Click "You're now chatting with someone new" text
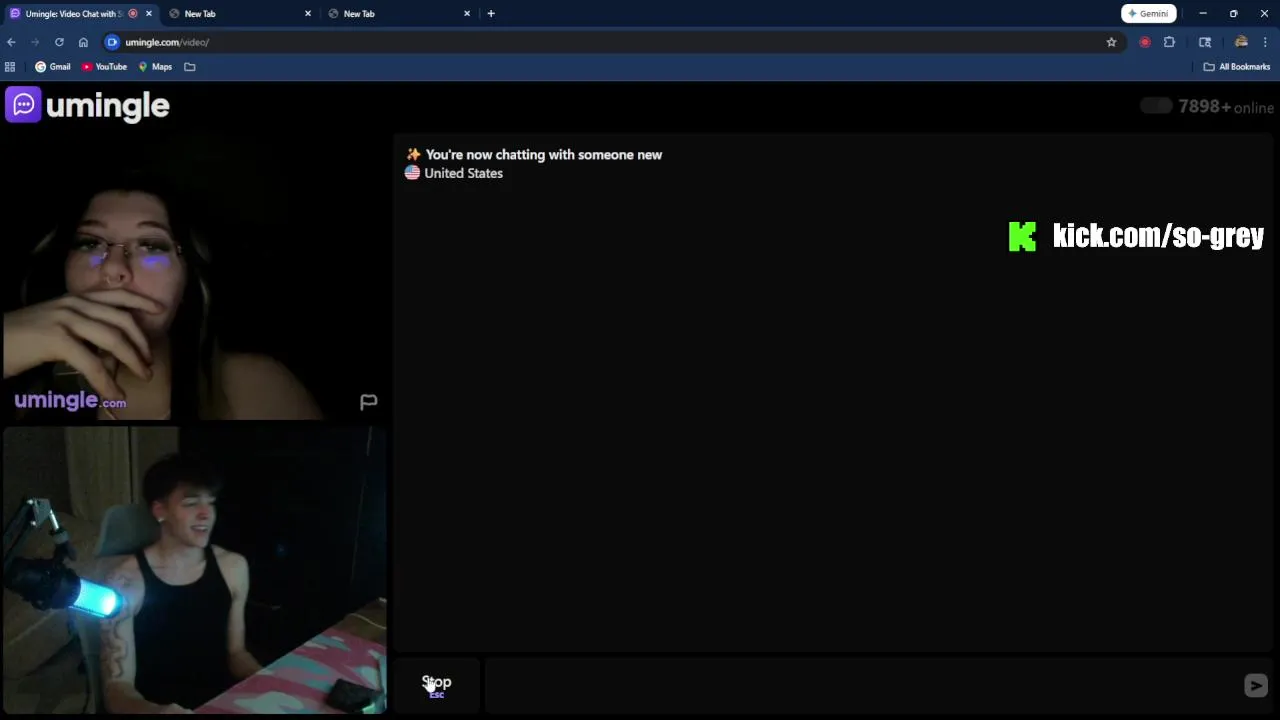Viewport: 1280px width, 720px height. [x=544, y=155]
